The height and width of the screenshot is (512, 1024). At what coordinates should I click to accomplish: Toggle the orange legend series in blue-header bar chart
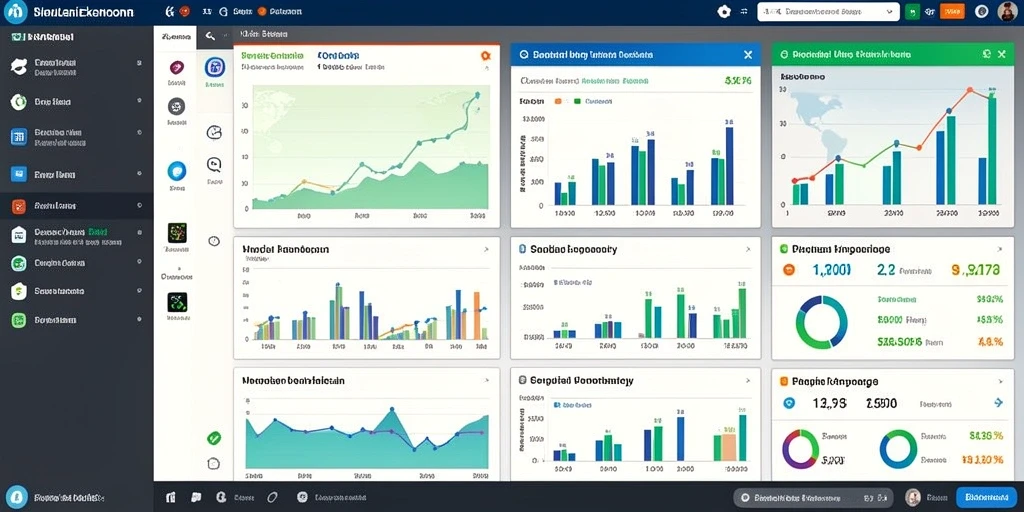pyautogui.click(x=558, y=101)
